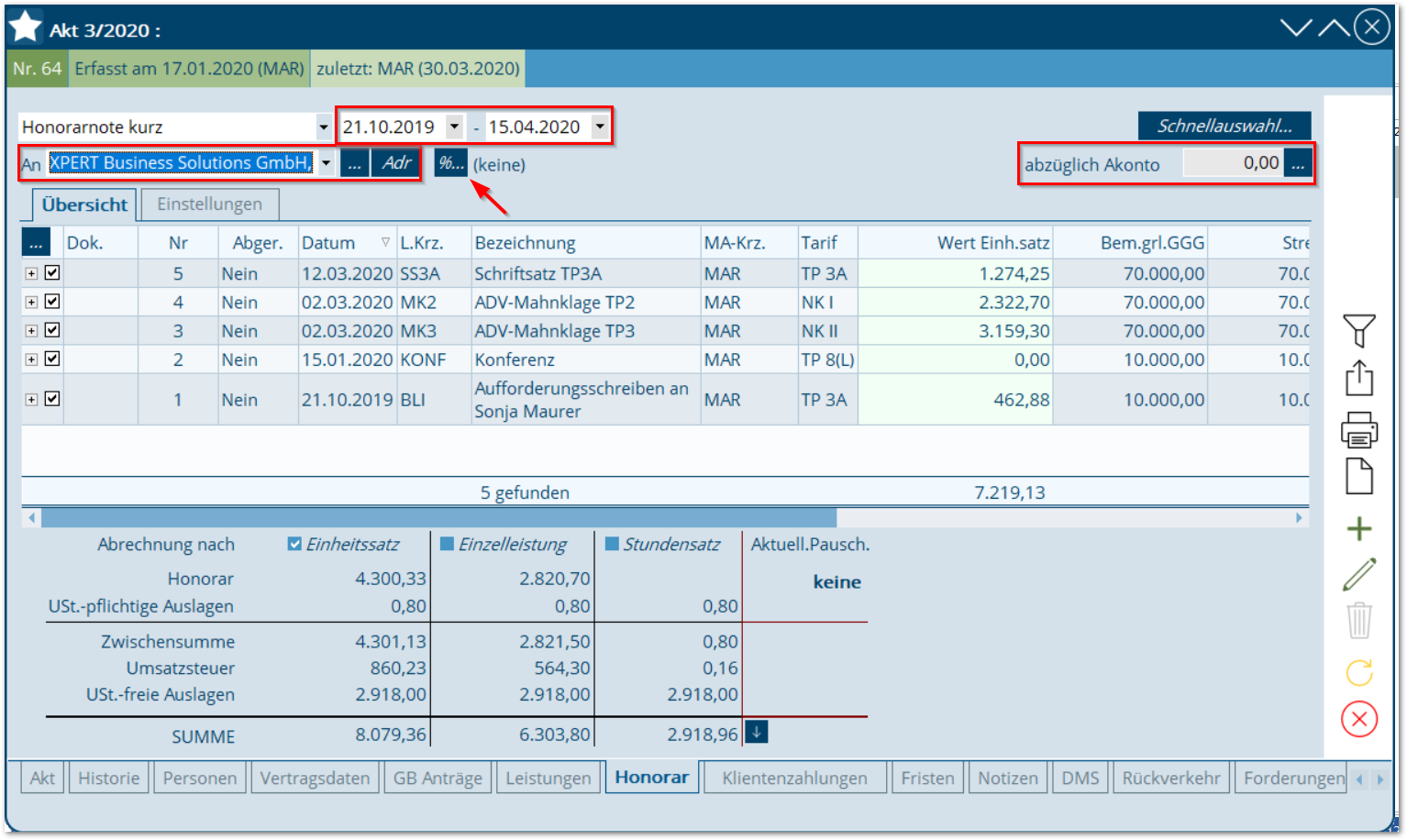Click the Bezeichnung column header
Image resolution: width=1407 pixels, height=840 pixels.
click(585, 242)
